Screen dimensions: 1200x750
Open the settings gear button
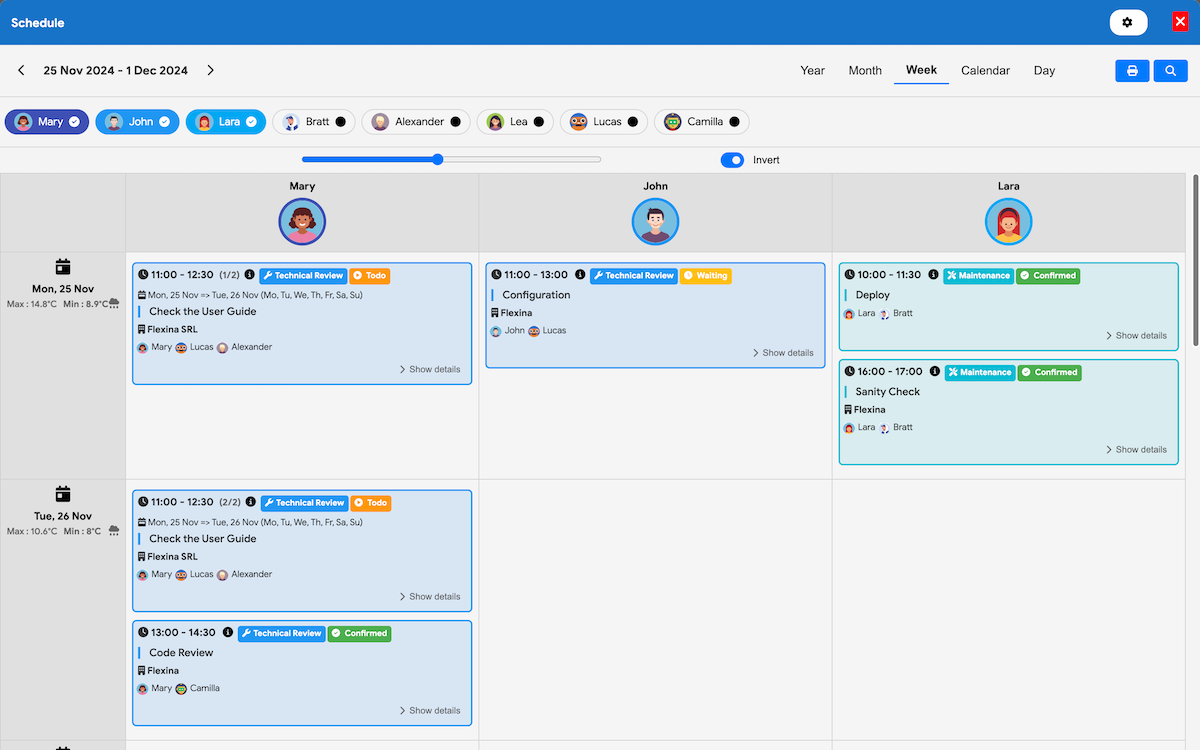point(1128,22)
